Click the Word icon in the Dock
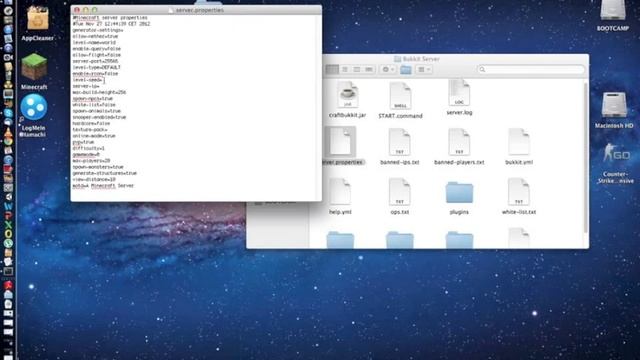The height and width of the screenshot is (360, 640). (x=8, y=207)
